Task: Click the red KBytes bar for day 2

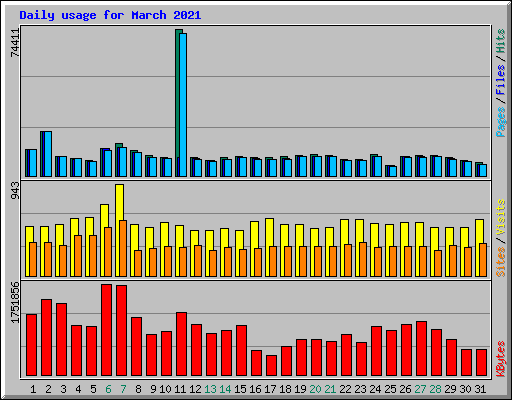Action: click(x=46, y=338)
